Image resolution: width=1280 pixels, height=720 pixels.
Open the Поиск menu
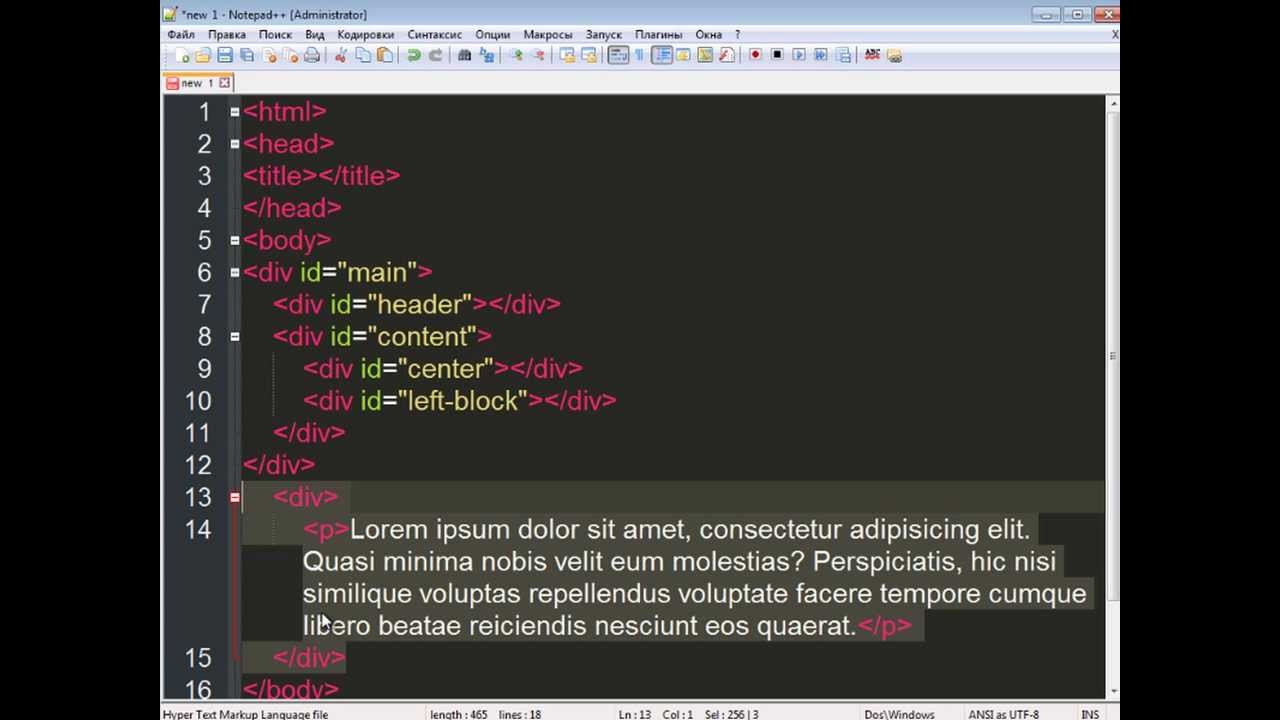pos(275,34)
